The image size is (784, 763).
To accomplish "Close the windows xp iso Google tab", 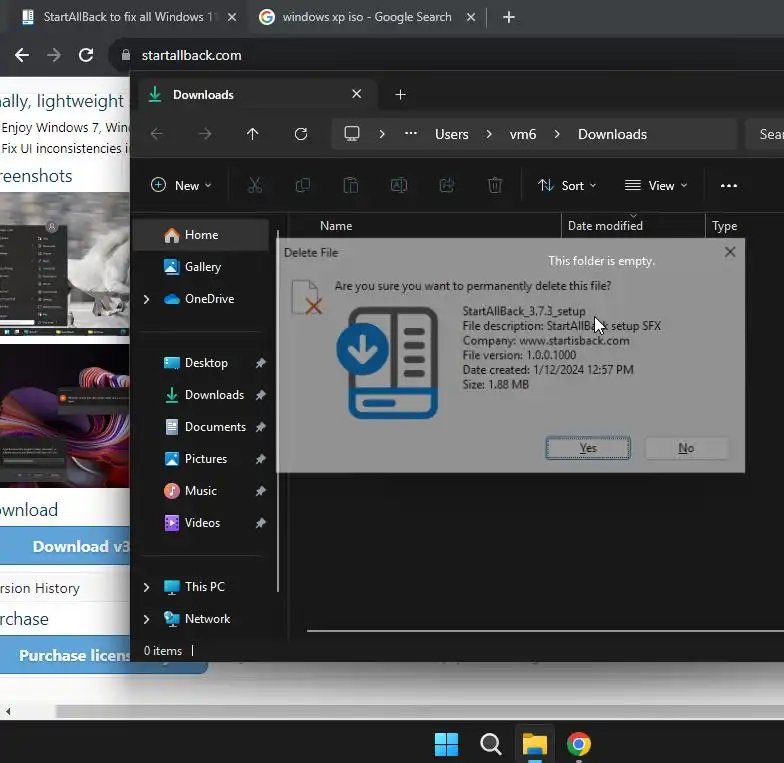I will click(470, 17).
